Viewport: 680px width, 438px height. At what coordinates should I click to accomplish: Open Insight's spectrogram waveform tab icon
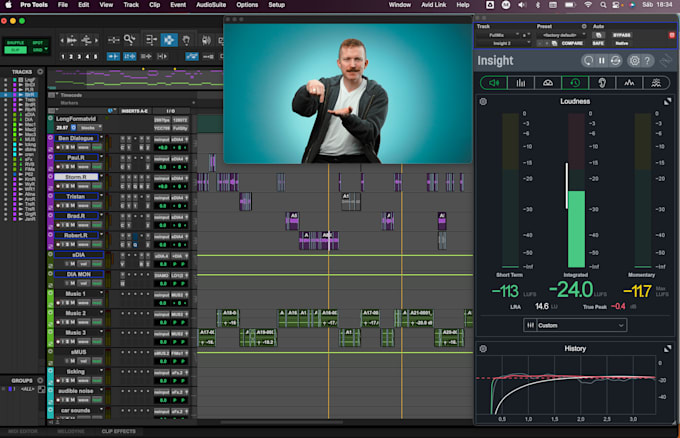629,82
